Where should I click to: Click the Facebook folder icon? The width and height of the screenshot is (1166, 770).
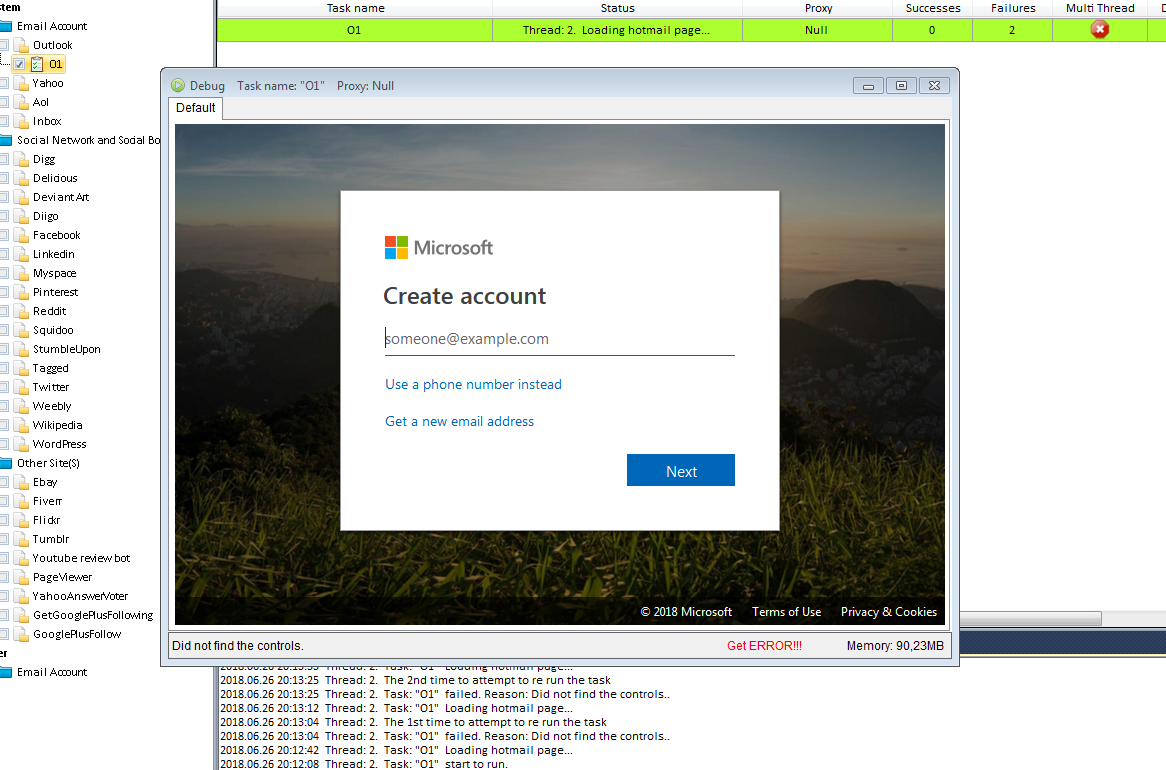pos(22,235)
